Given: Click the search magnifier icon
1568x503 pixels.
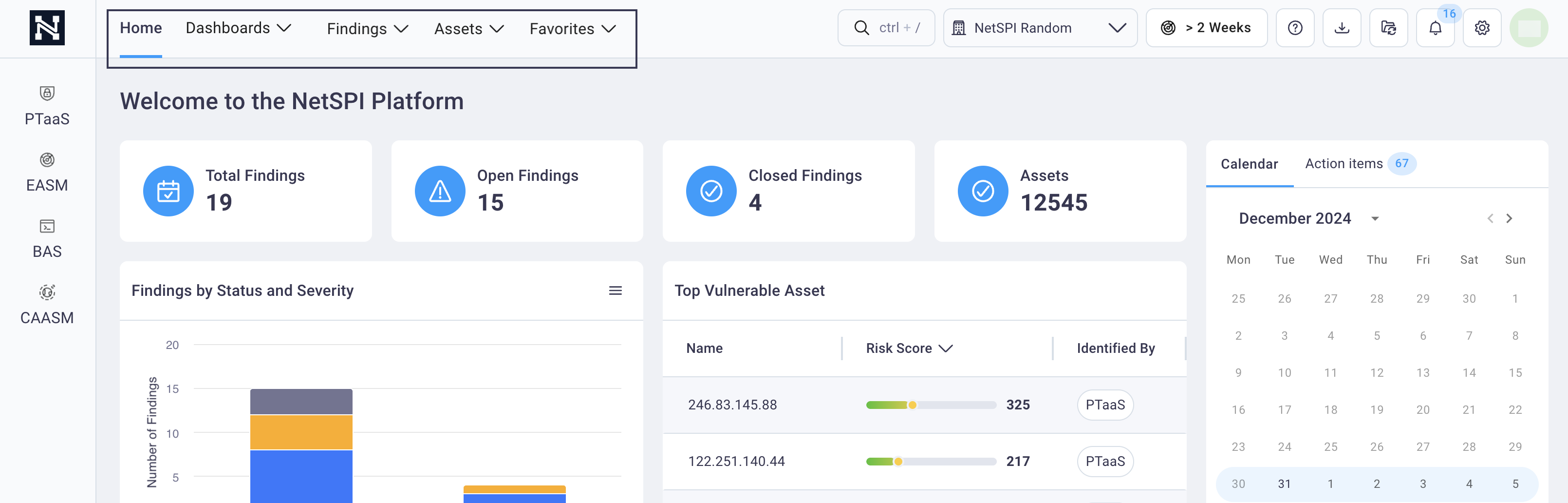Looking at the screenshot, I should pos(861,28).
